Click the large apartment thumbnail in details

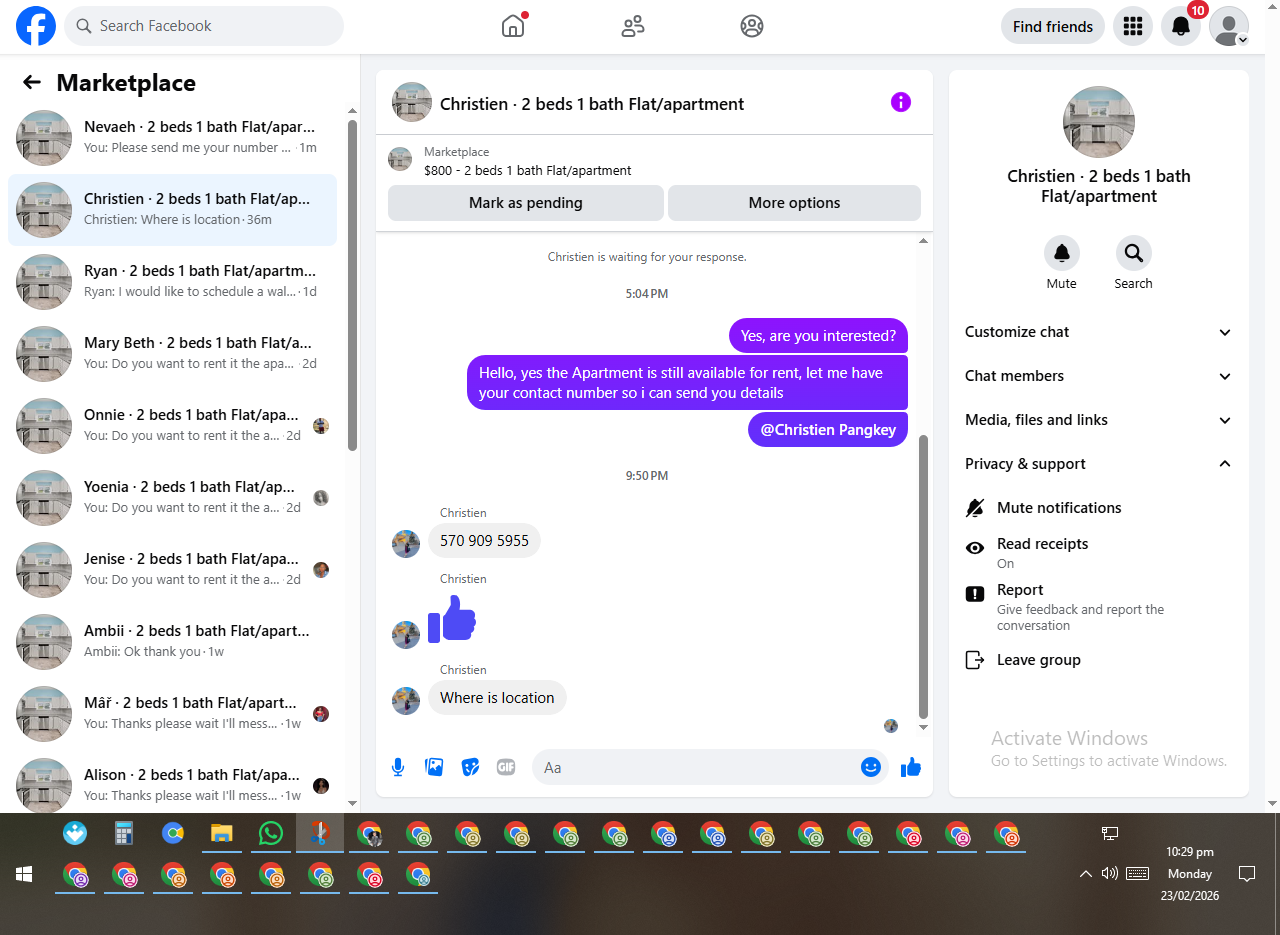1099,122
